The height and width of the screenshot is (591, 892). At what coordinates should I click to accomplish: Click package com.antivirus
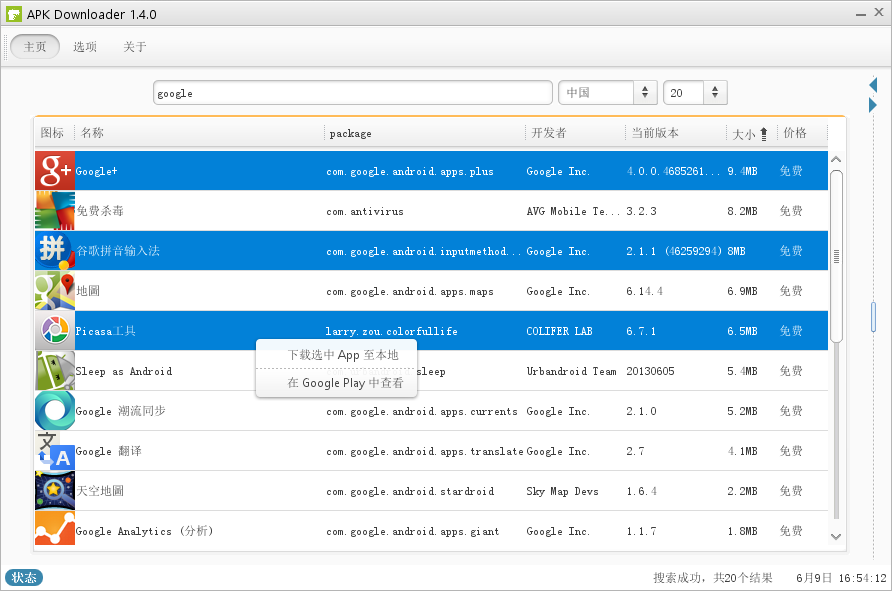365,212
